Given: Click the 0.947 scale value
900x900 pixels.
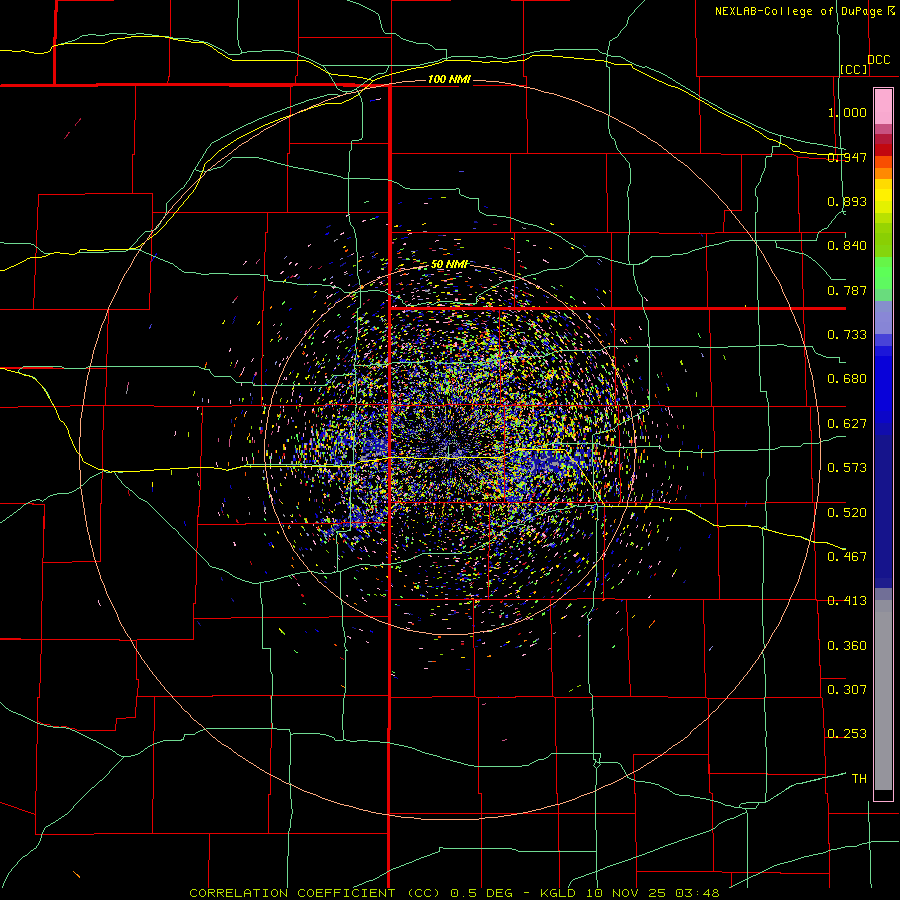Looking at the screenshot, I should [x=847, y=157].
